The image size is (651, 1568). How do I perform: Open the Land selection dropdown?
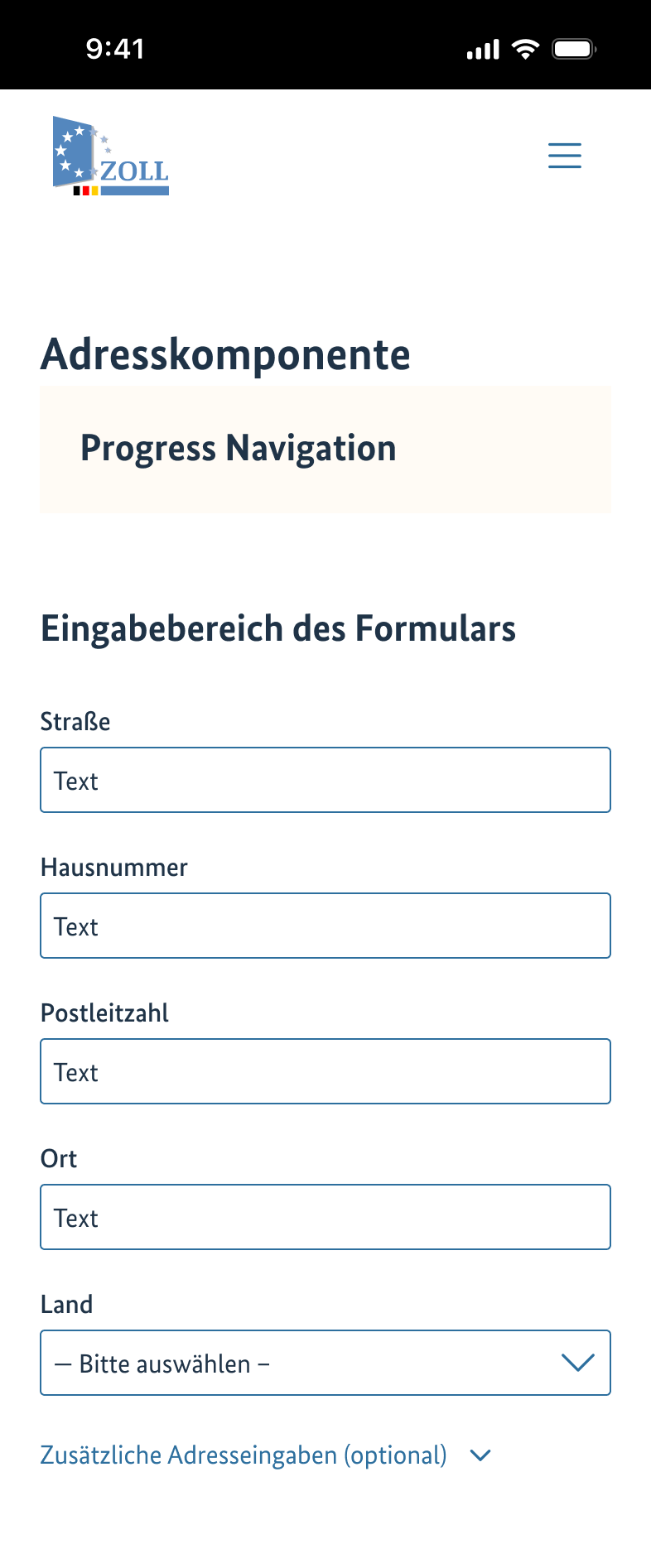pos(325,1362)
